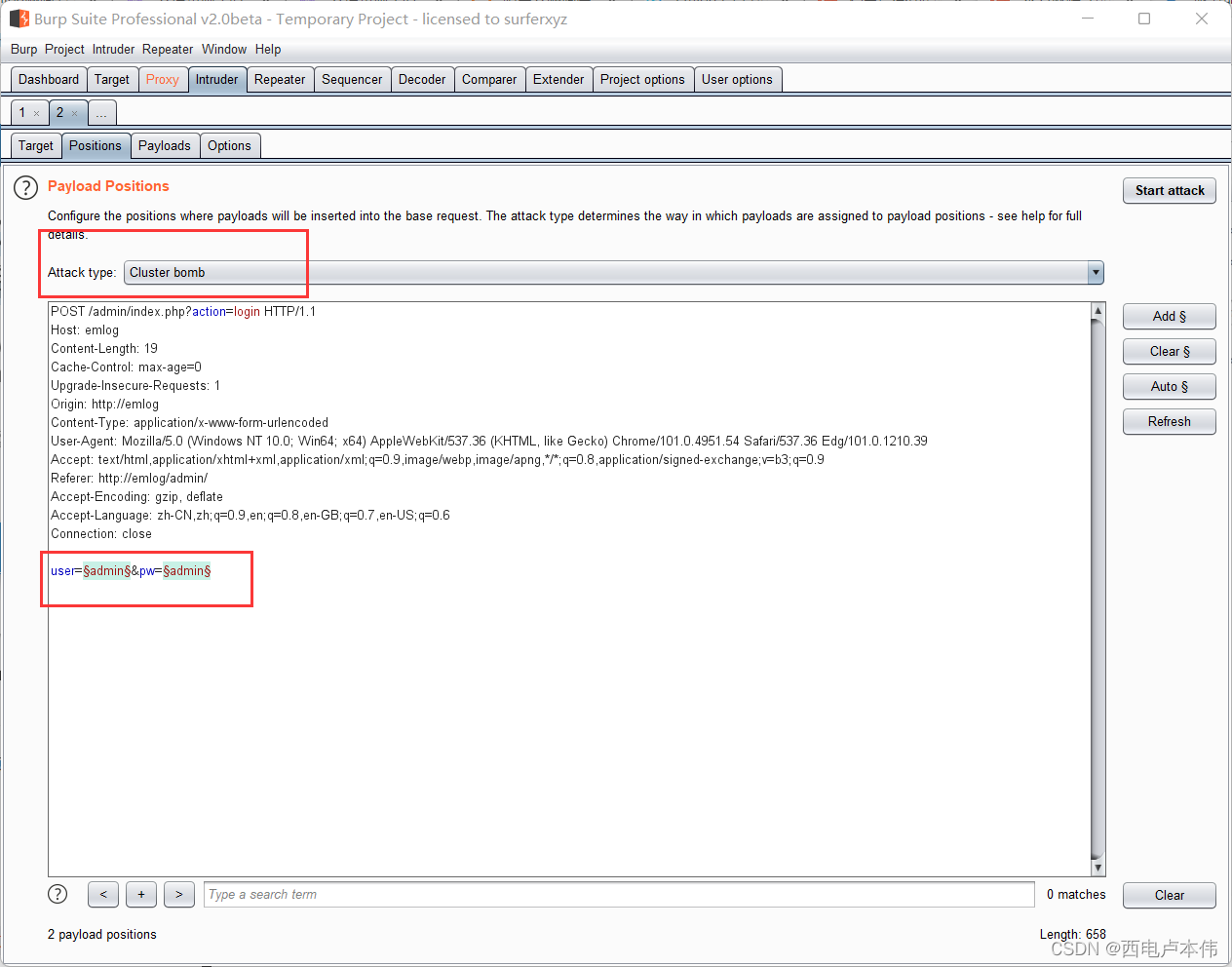
Task: Click the plus search options button
Action: pyautogui.click(x=141, y=894)
